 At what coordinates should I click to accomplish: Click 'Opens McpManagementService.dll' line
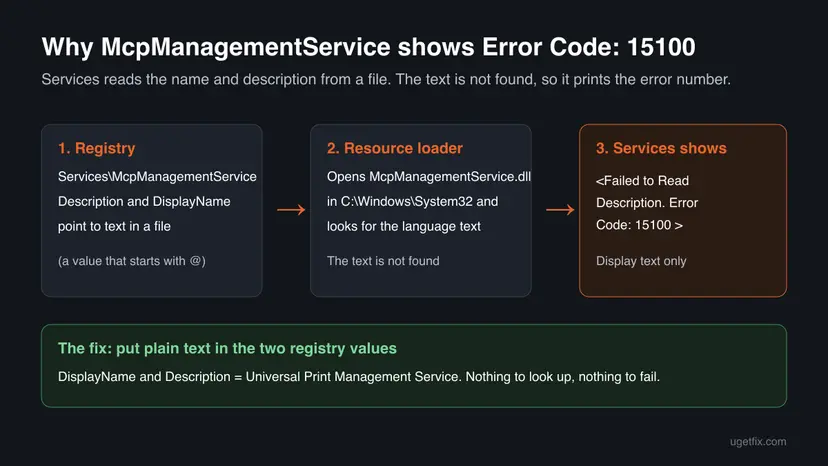(429, 176)
